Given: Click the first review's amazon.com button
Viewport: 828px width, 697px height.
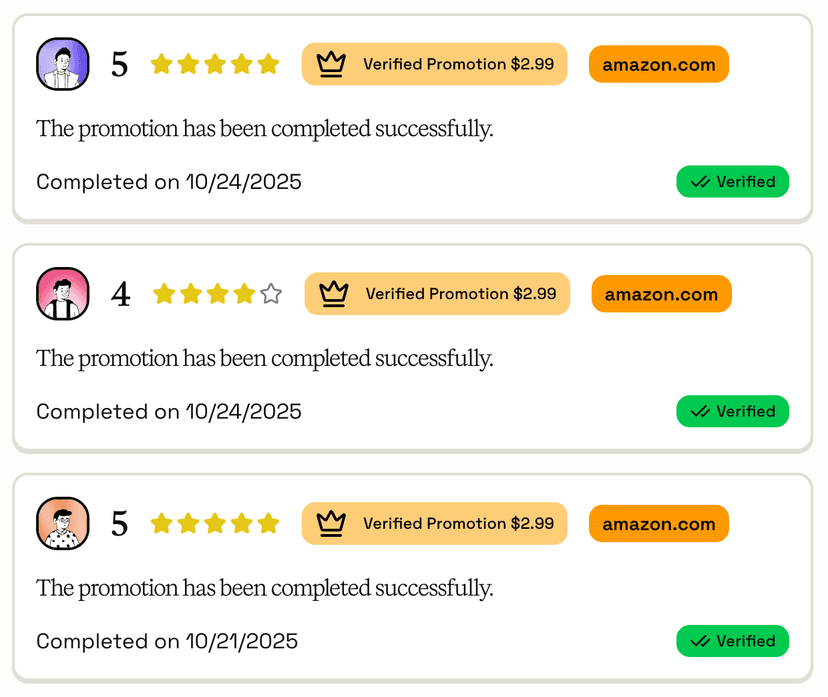Looking at the screenshot, I should click(x=658, y=65).
